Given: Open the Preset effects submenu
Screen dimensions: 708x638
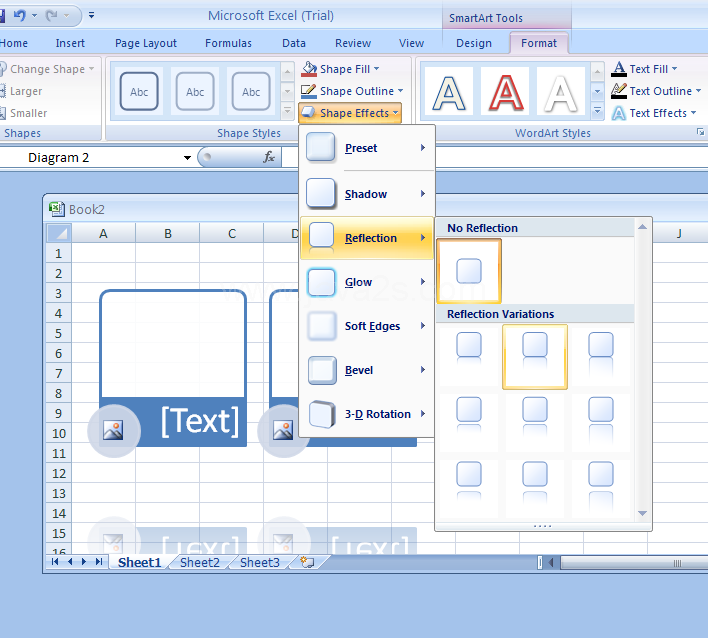Looking at the screenshot, I should [x=367, y=148].
